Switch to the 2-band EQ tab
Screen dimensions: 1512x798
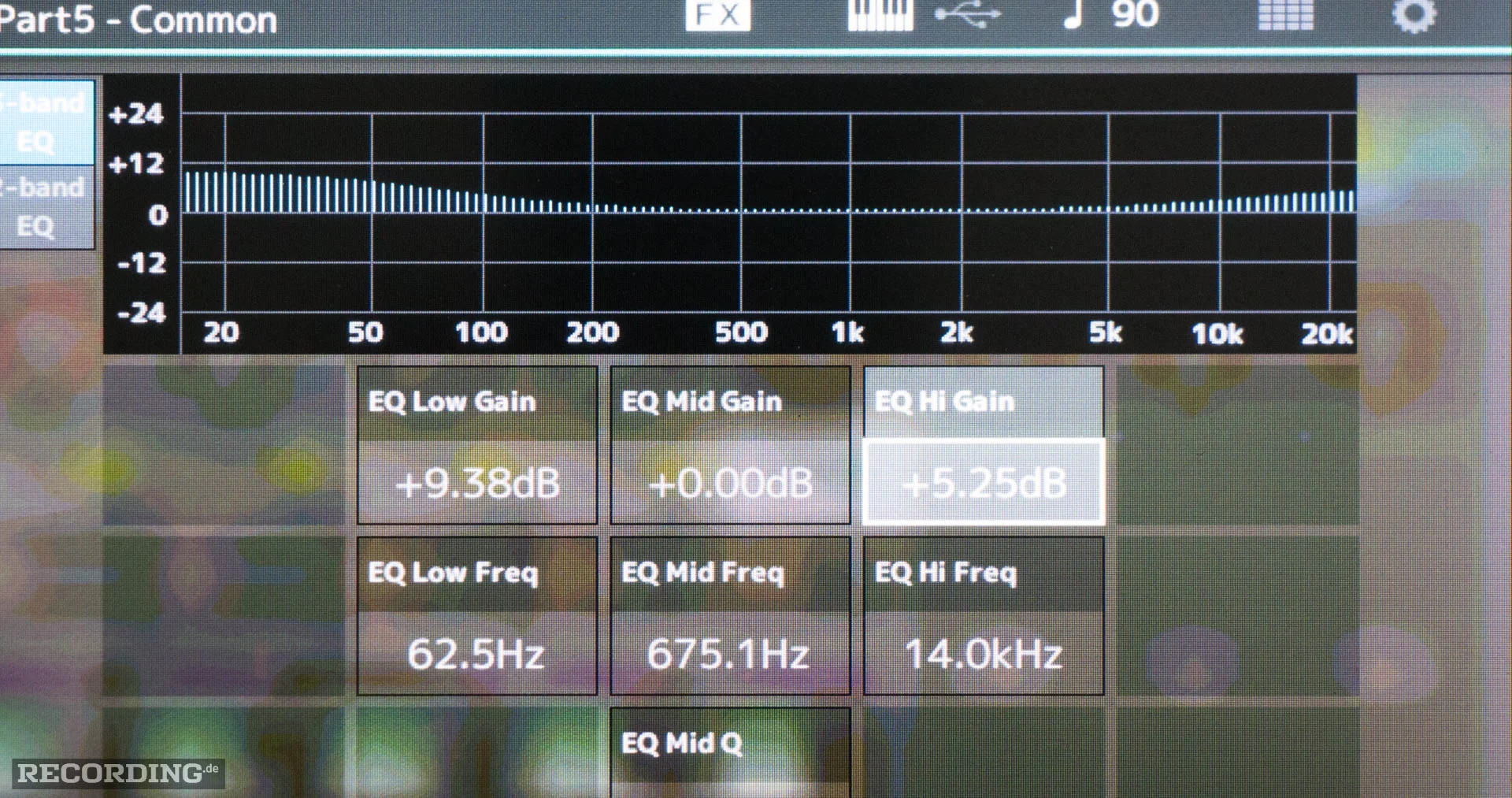pyautogui.click(x=47, y=207)
